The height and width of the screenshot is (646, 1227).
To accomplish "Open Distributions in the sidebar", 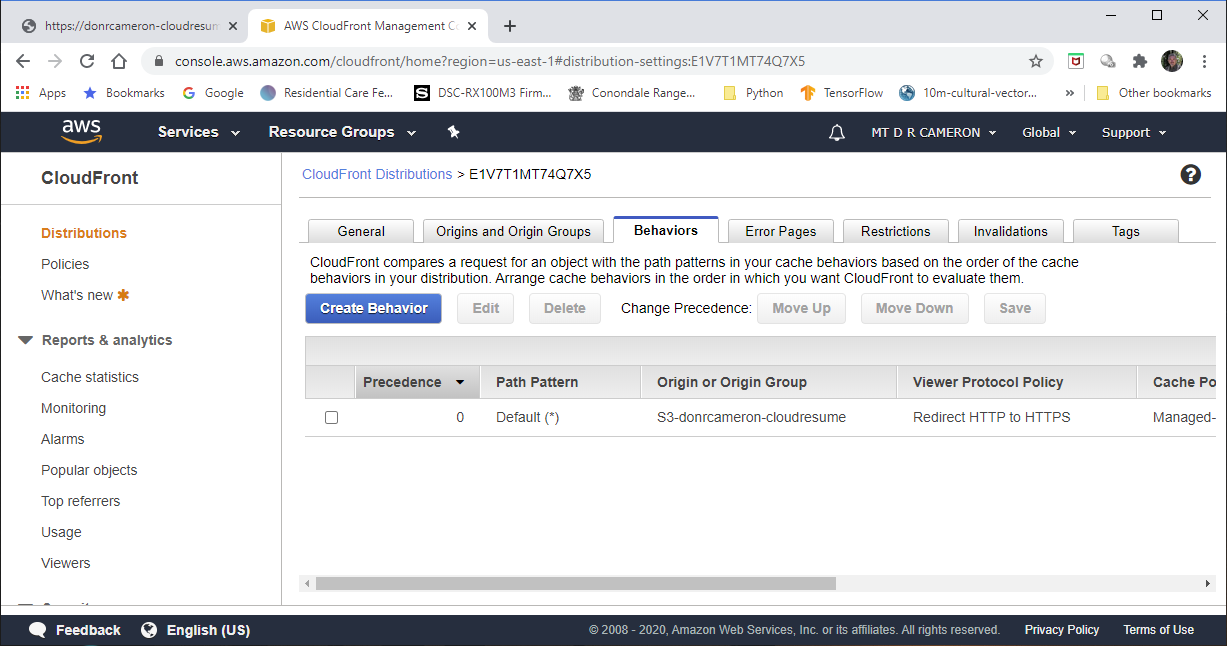I will (84, 233).
